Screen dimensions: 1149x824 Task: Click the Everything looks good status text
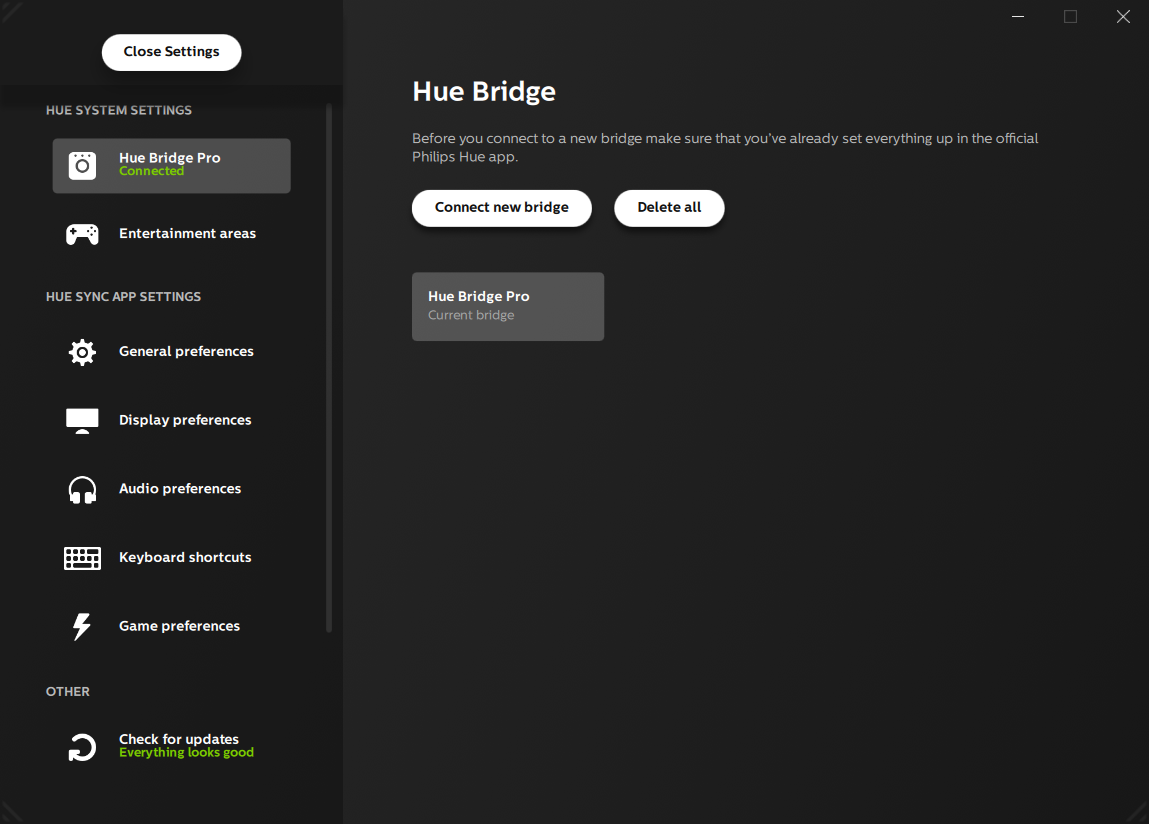pyautogui.click(x=186, y=752)
